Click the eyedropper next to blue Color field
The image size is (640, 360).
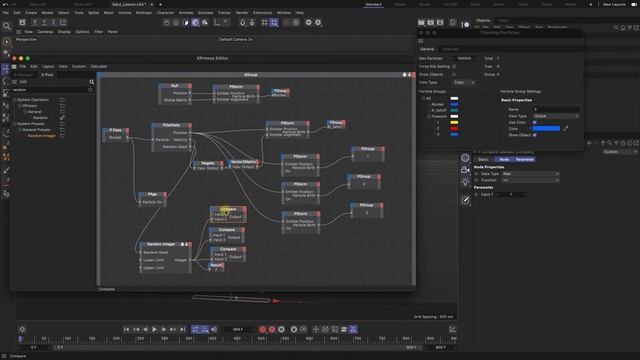(x=565, y=129)
